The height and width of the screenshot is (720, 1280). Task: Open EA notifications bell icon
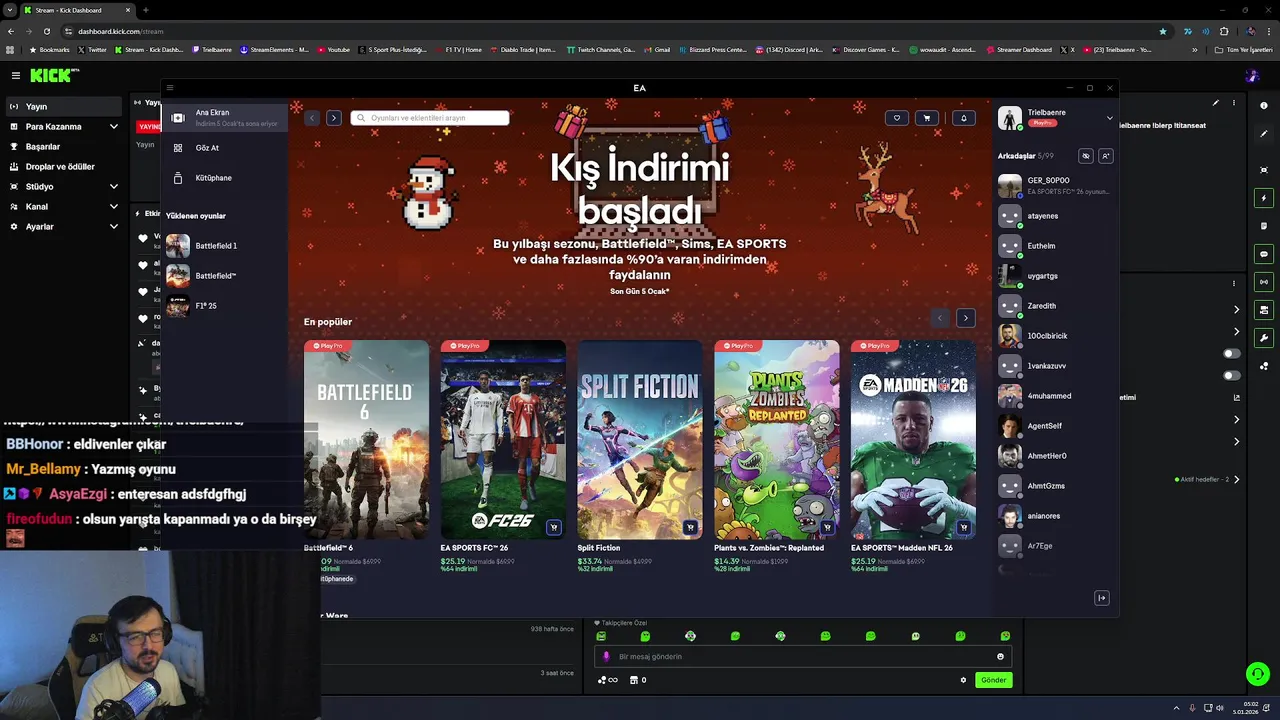(964, 118)
